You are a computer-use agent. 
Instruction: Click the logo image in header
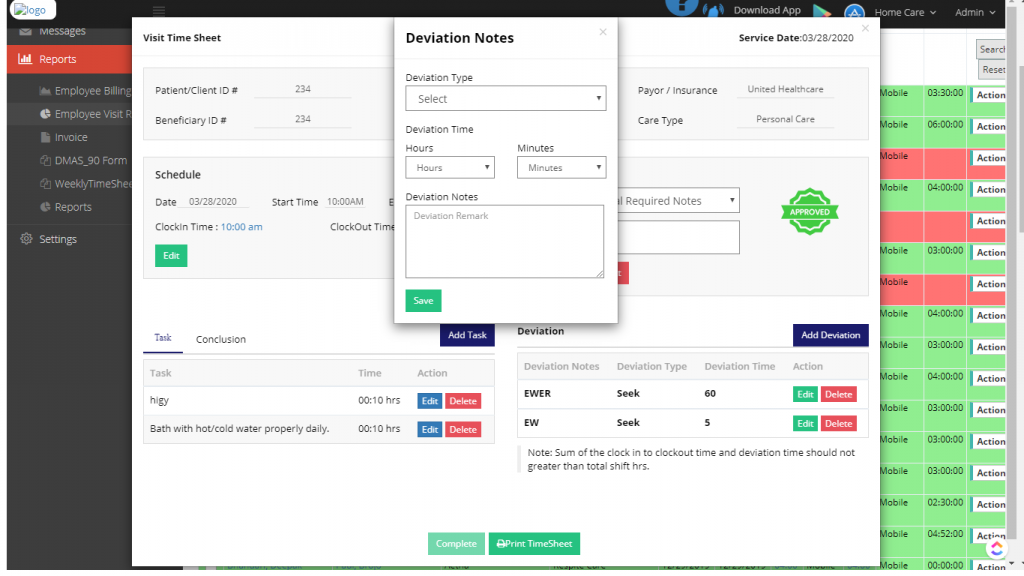[x=32, y=10]
